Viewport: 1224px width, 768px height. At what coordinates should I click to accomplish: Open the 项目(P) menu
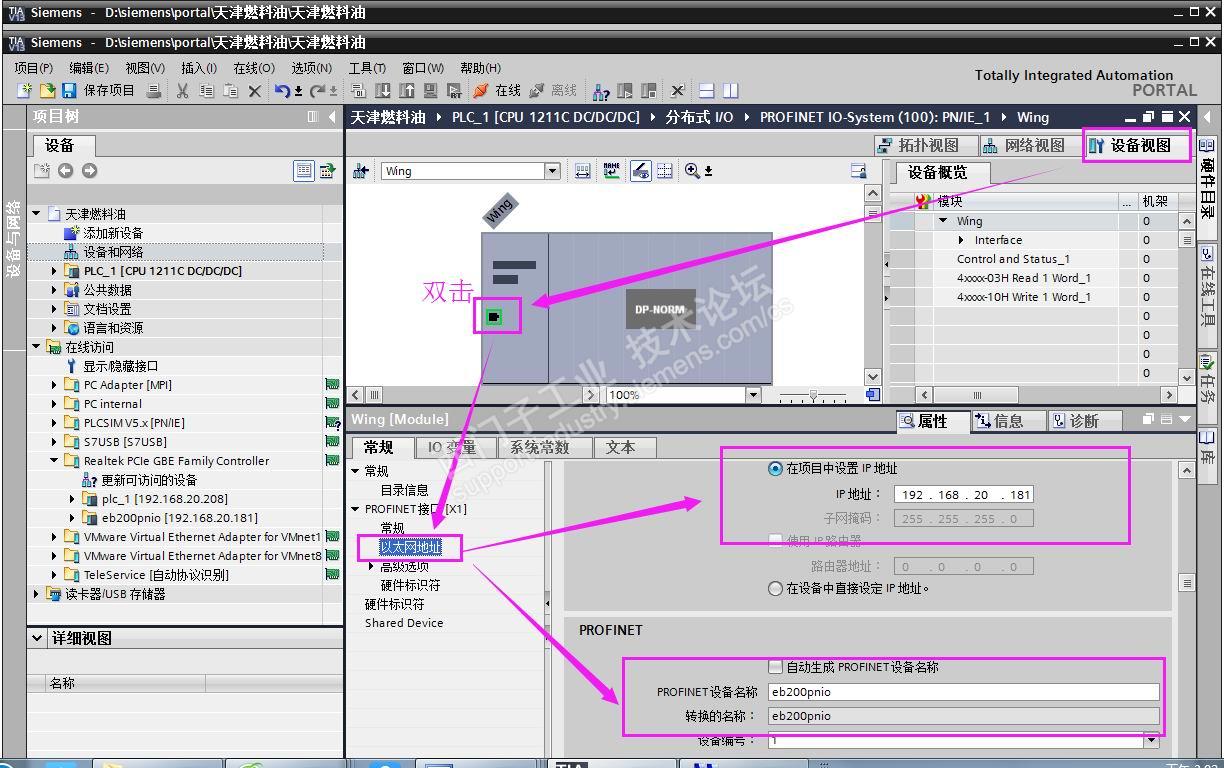point(33,68)
